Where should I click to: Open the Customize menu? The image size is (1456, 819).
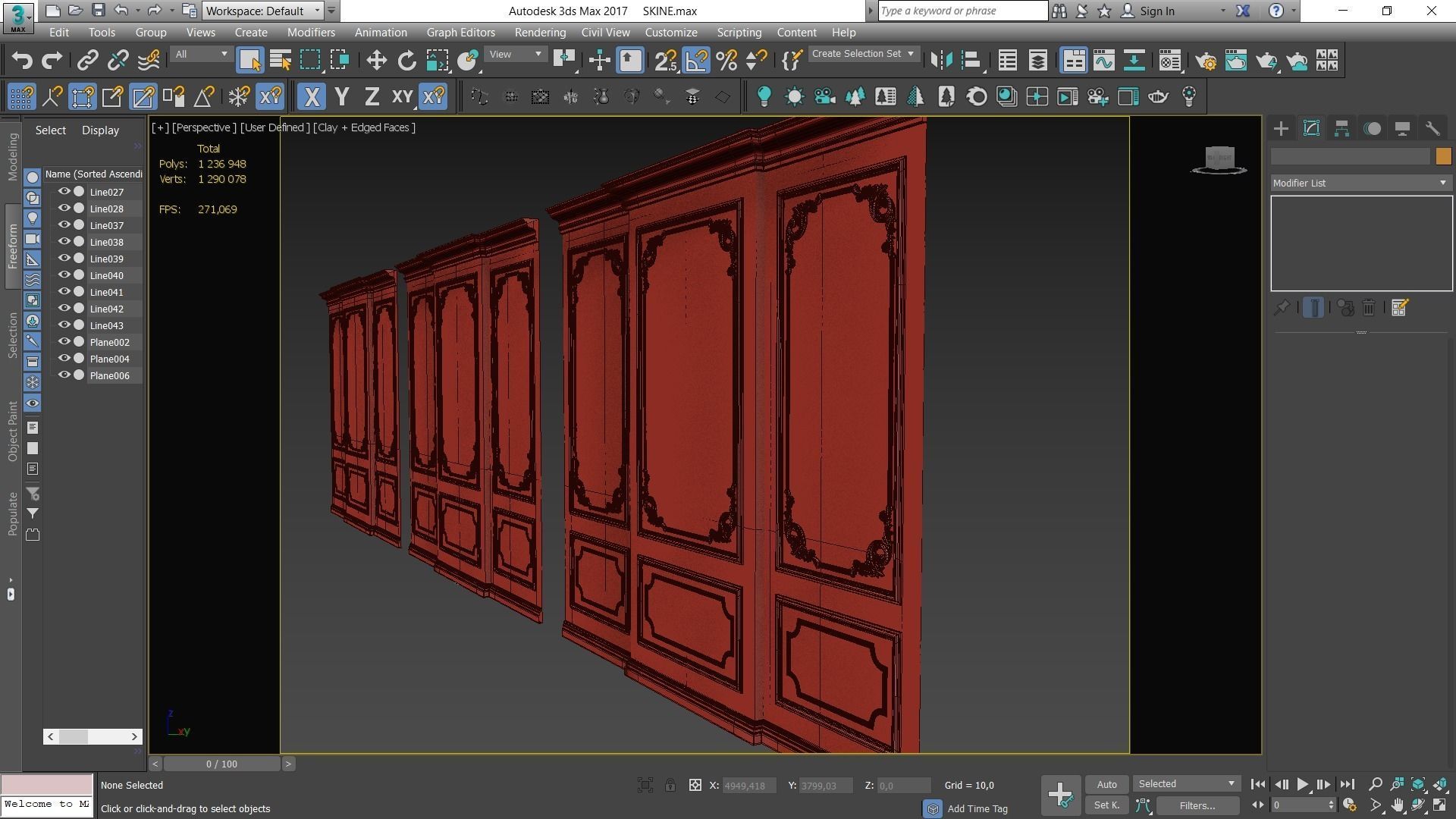click(x=671, y=33)
